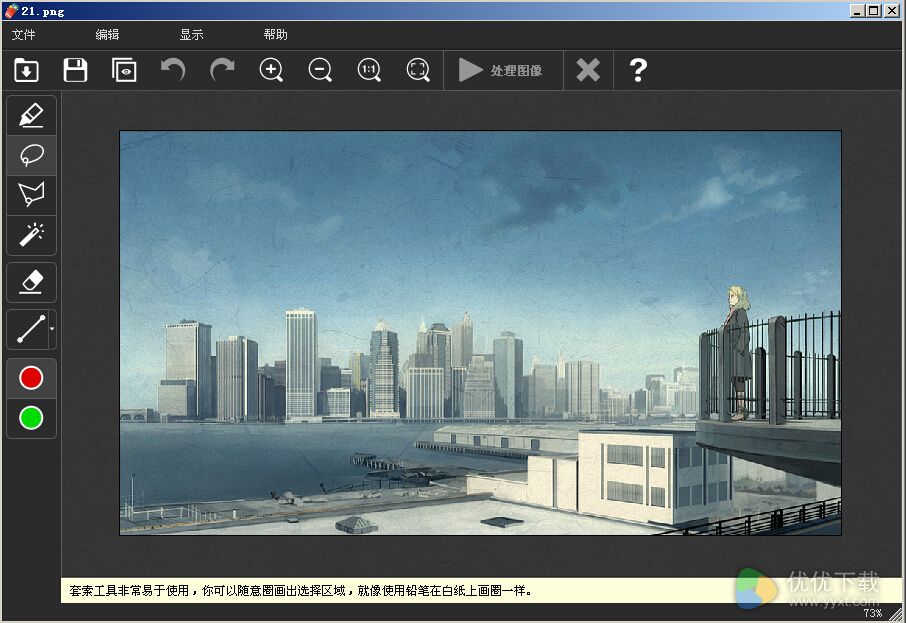Redo the last action

(x=222, y=70)
